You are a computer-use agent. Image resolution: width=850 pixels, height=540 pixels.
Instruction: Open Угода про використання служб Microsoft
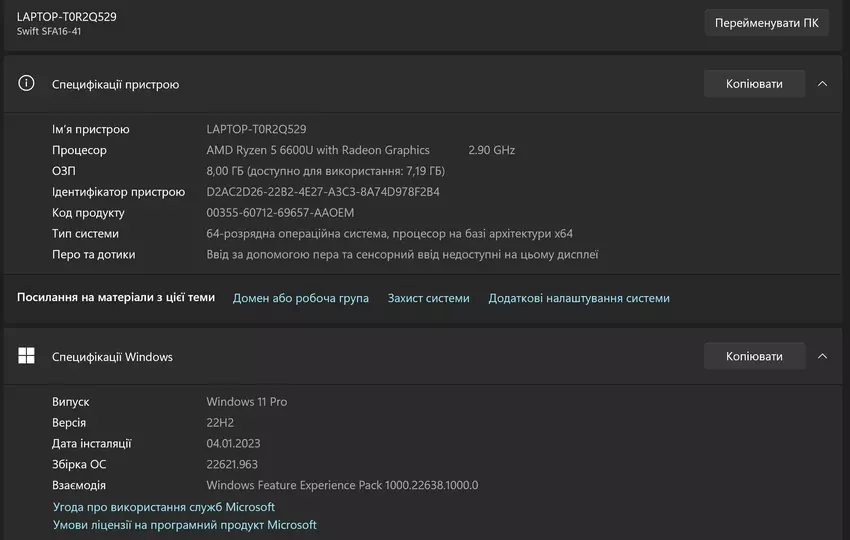pos(163,507)
